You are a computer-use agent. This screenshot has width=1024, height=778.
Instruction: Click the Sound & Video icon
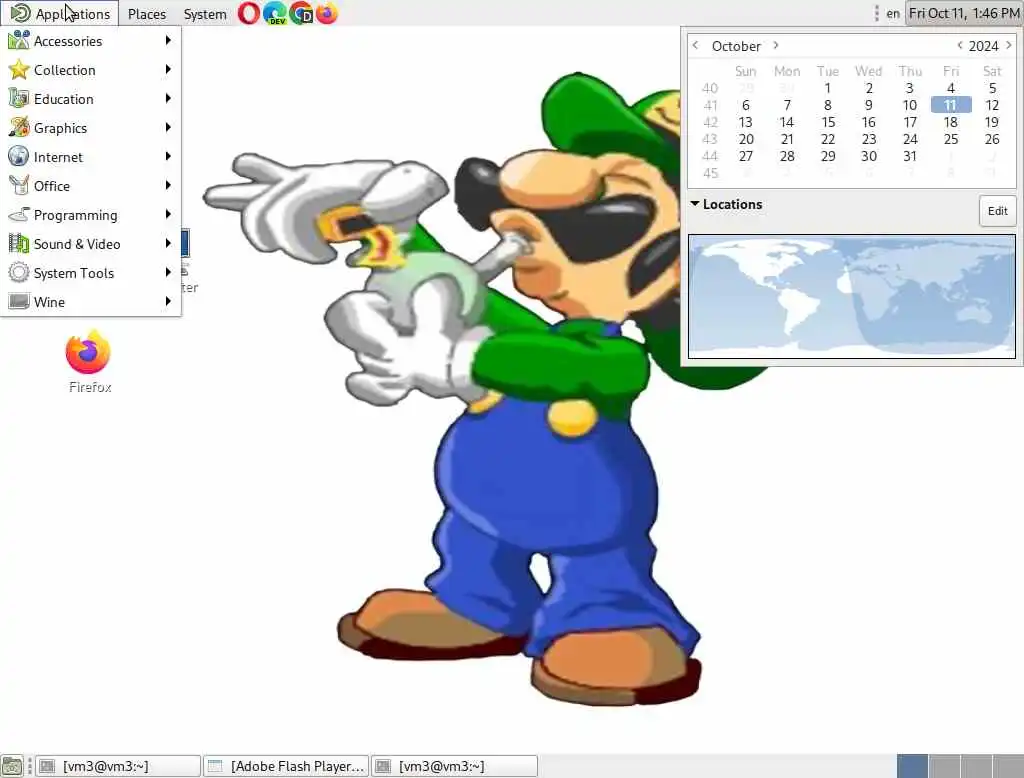click(19, 244)
